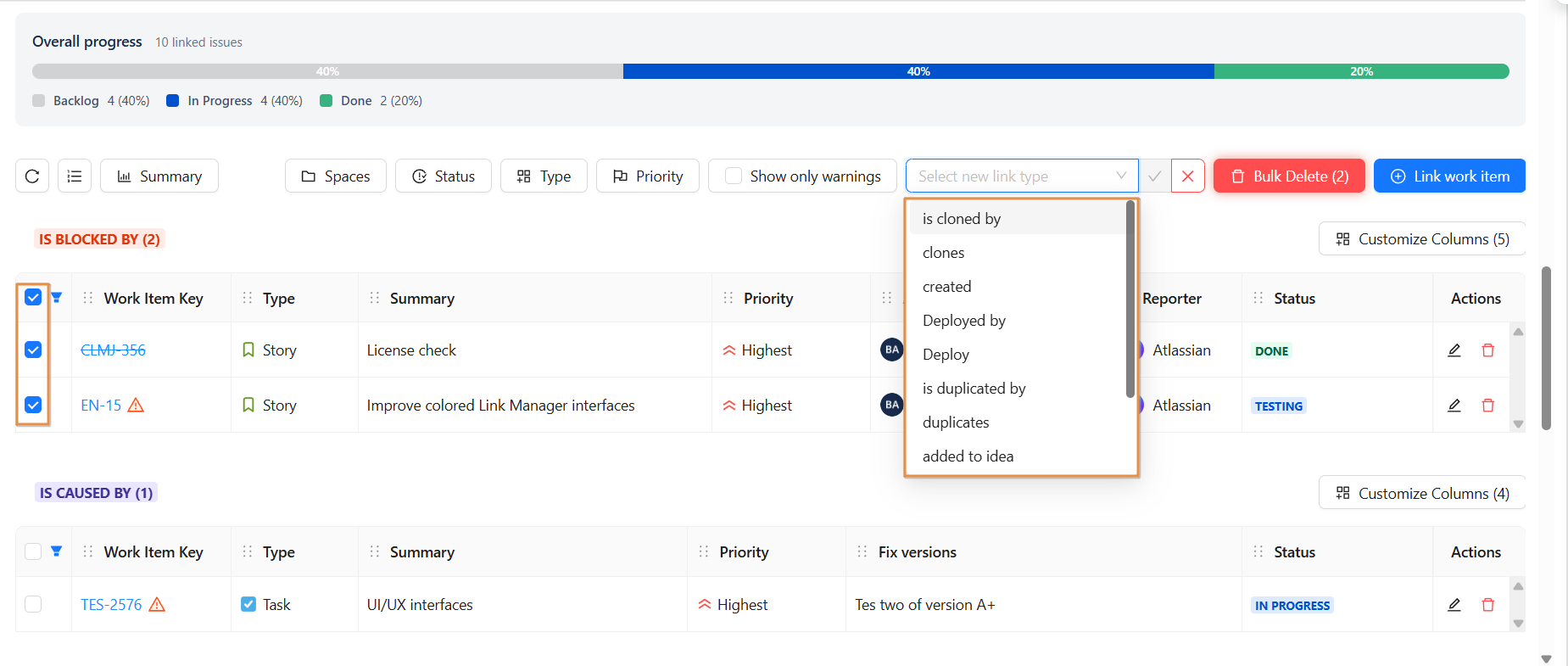The width and height of the screenshot is (1568, 666).
Task: Click the red X cancel icon
Action: (x=1187, y=176)
